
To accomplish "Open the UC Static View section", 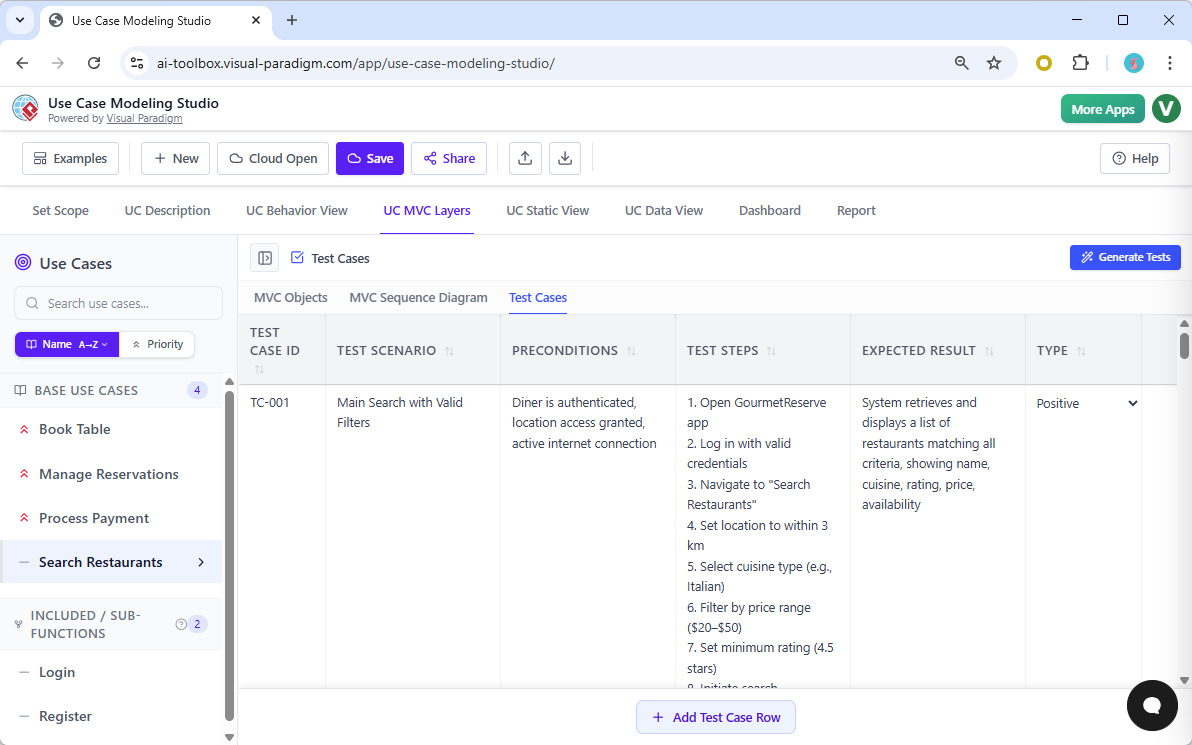I will [548, 210].
